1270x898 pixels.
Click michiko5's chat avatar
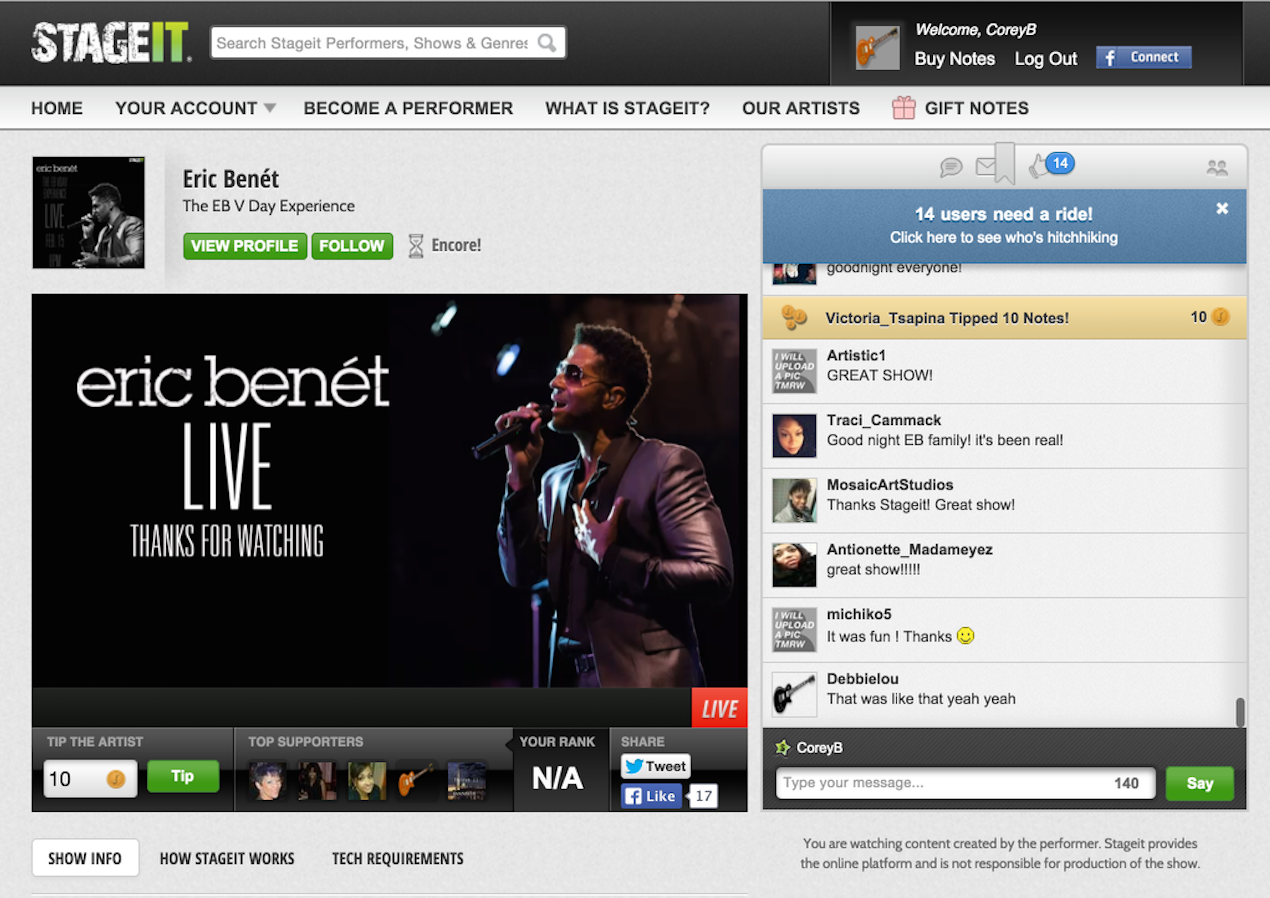(x=794, y=630)
